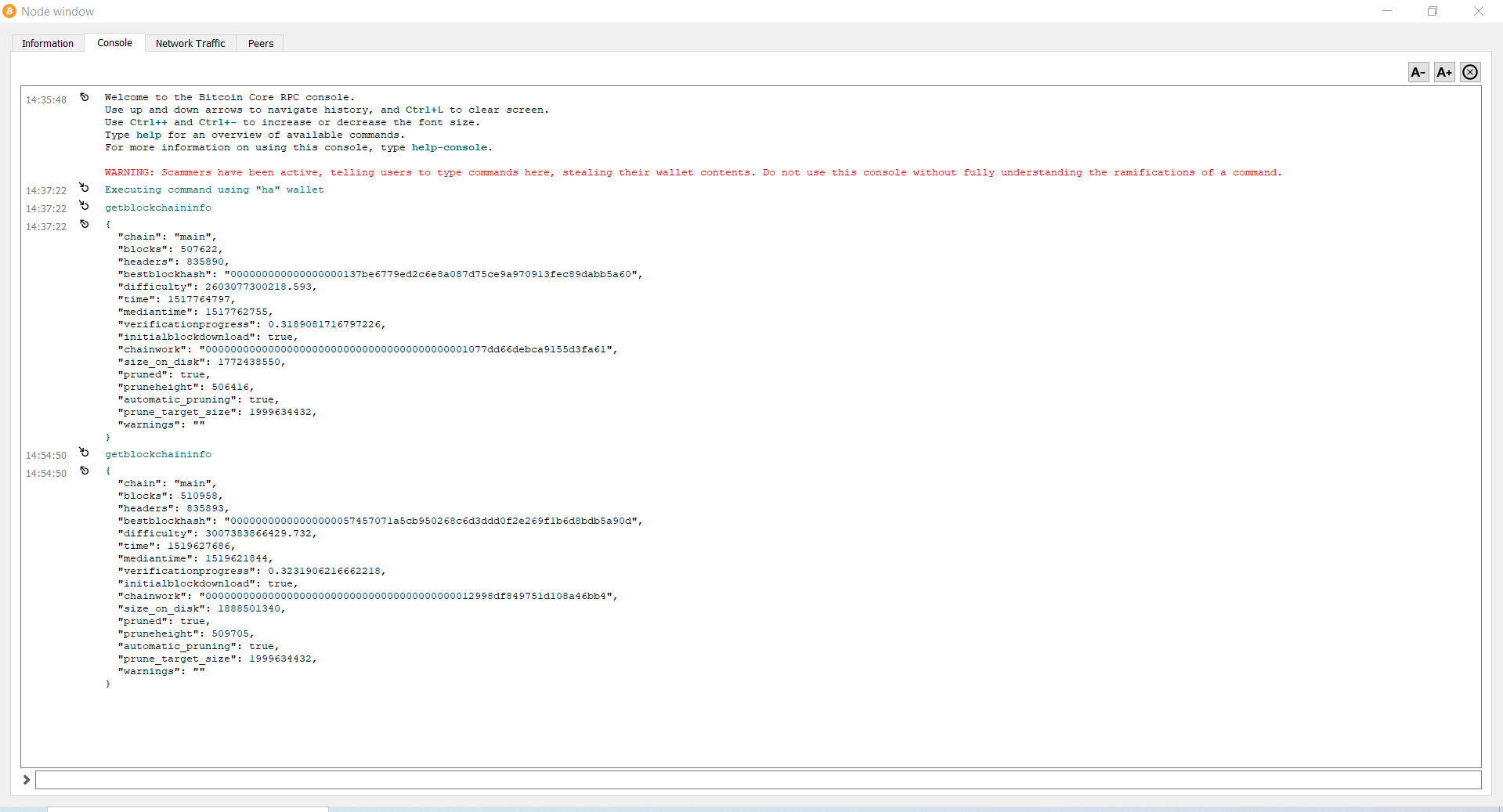Screen dimensions: 1503x812
Task: Decrease console font size with A- button
Action: click(1418, 72)
